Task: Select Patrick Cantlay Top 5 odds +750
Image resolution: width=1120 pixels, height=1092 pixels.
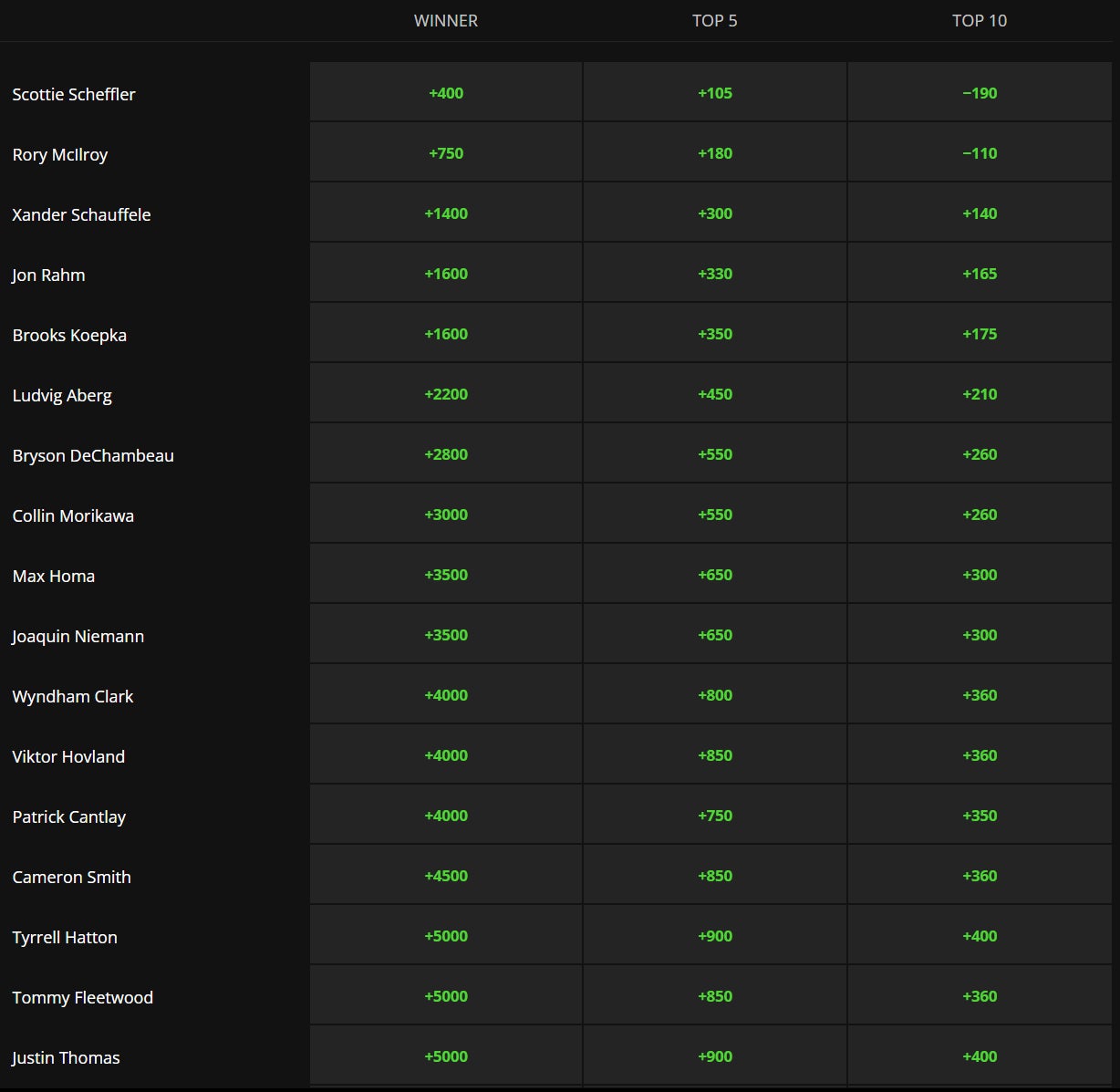Action: 714,816
